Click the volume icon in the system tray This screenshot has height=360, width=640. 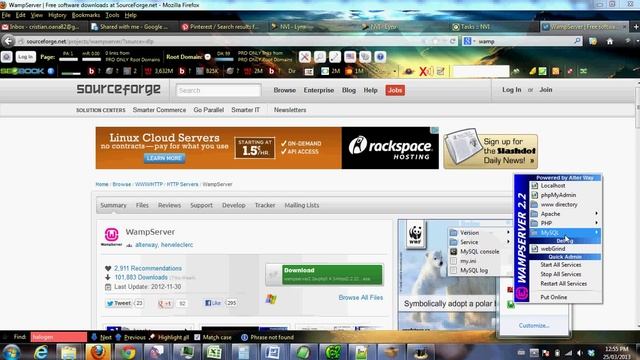click(580, 353)
